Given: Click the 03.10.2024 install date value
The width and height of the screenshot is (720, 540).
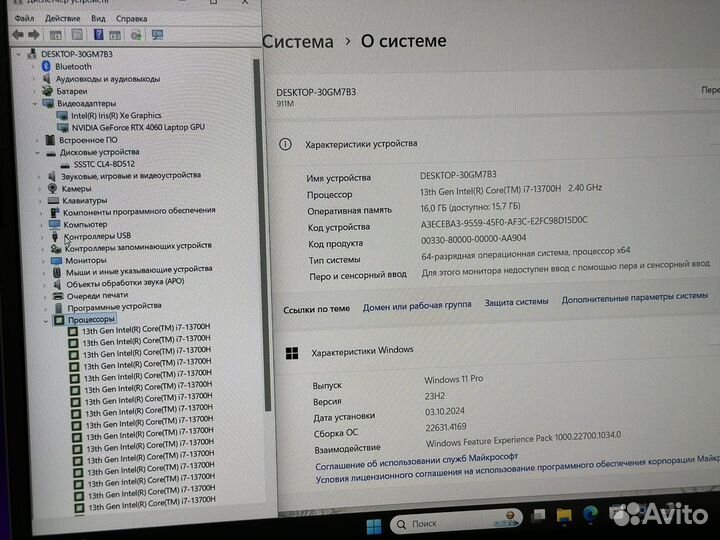Looking at the screenshot, I should pyautogui.click(x=444, y=411).
